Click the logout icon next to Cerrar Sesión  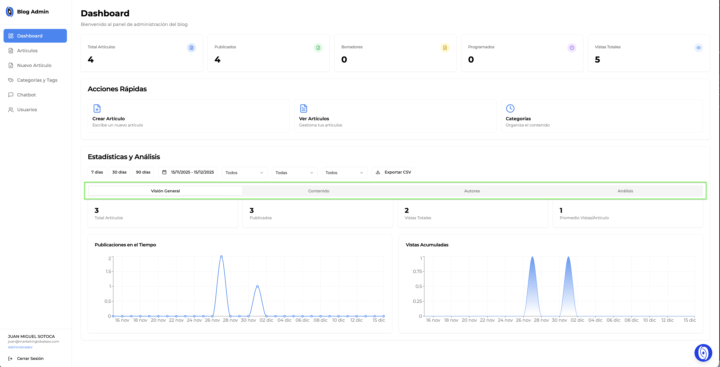[11, 358]
